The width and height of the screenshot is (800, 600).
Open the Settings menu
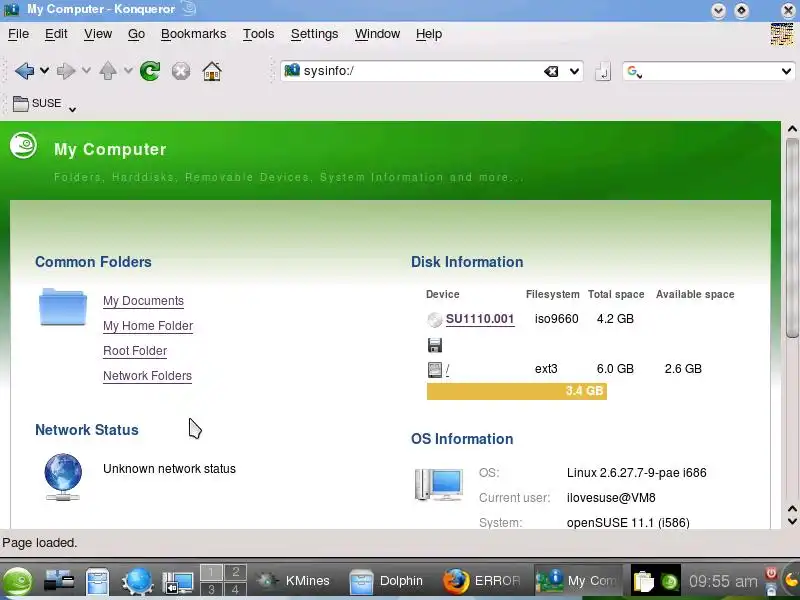[314, 34]
